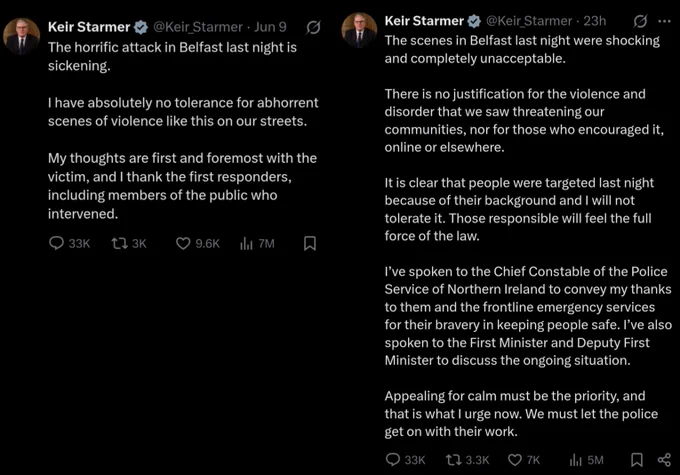View analytics showing 5M views
Image resolution: width=680 pixels, height=475 pixels.
click(586, 460)
